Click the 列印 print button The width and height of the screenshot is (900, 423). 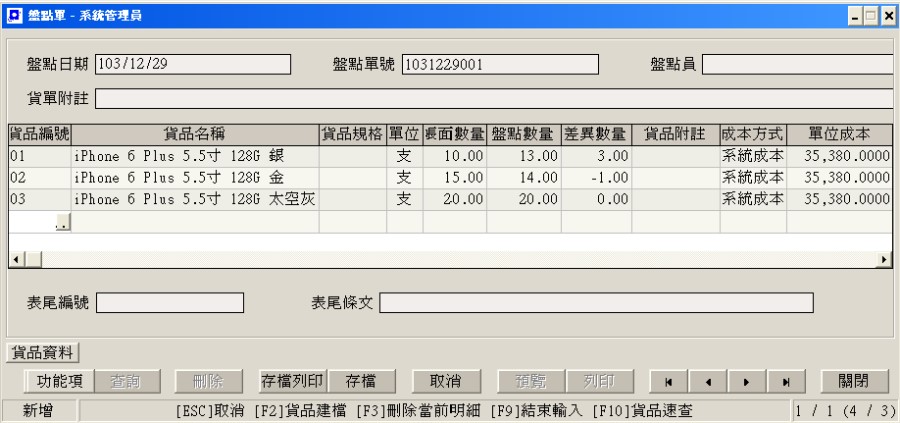click(x=600, y=382)
